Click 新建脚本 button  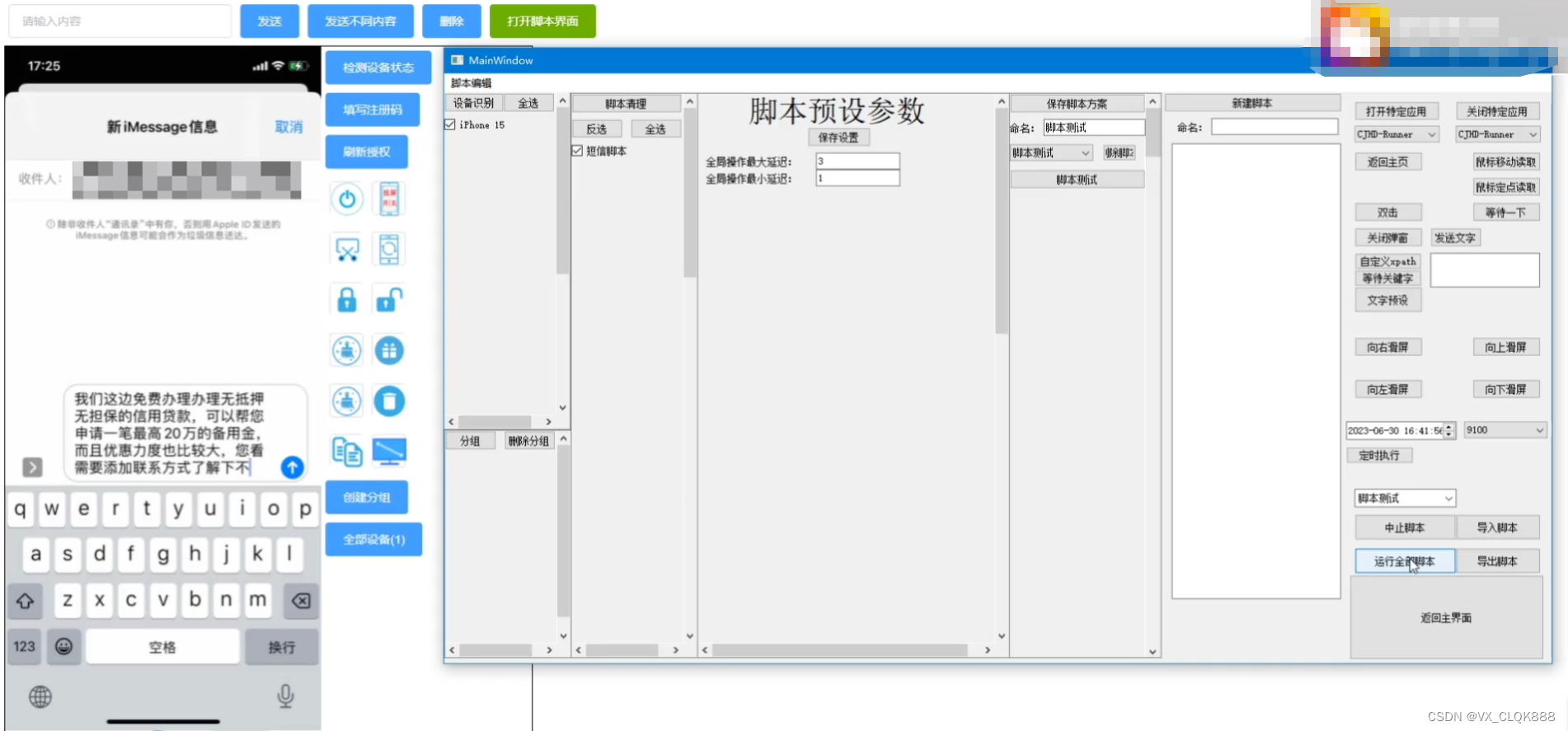[x=1251, y=103]
